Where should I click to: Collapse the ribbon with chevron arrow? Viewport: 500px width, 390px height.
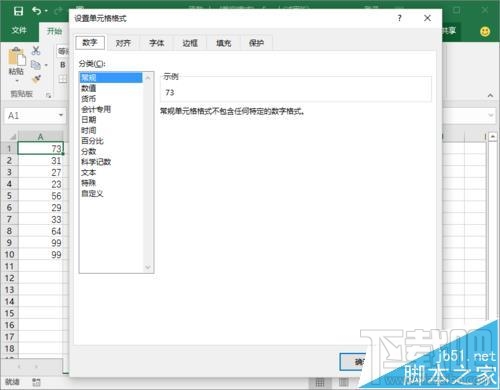point(490,96)
